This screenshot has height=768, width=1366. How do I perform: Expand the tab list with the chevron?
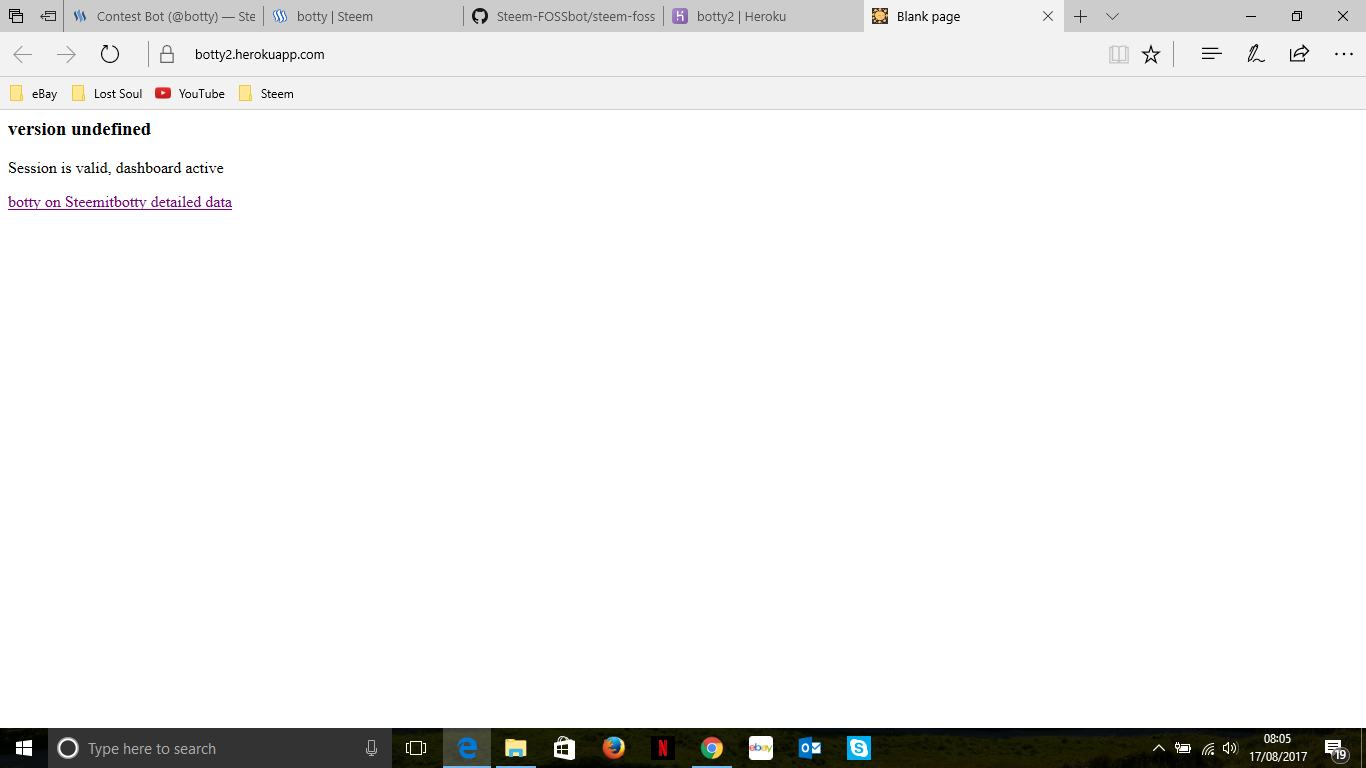[x=1112, y=16]
